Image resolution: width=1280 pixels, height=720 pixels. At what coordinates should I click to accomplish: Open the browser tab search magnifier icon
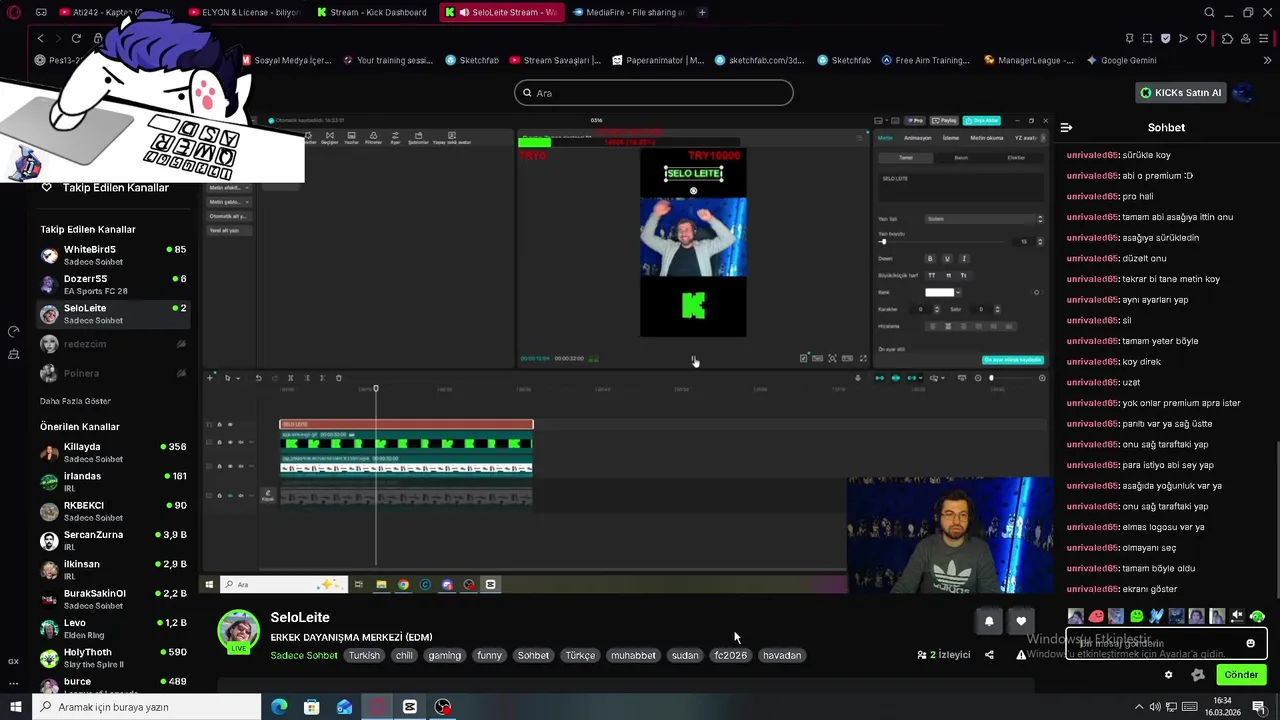(x=1209, y=12)
